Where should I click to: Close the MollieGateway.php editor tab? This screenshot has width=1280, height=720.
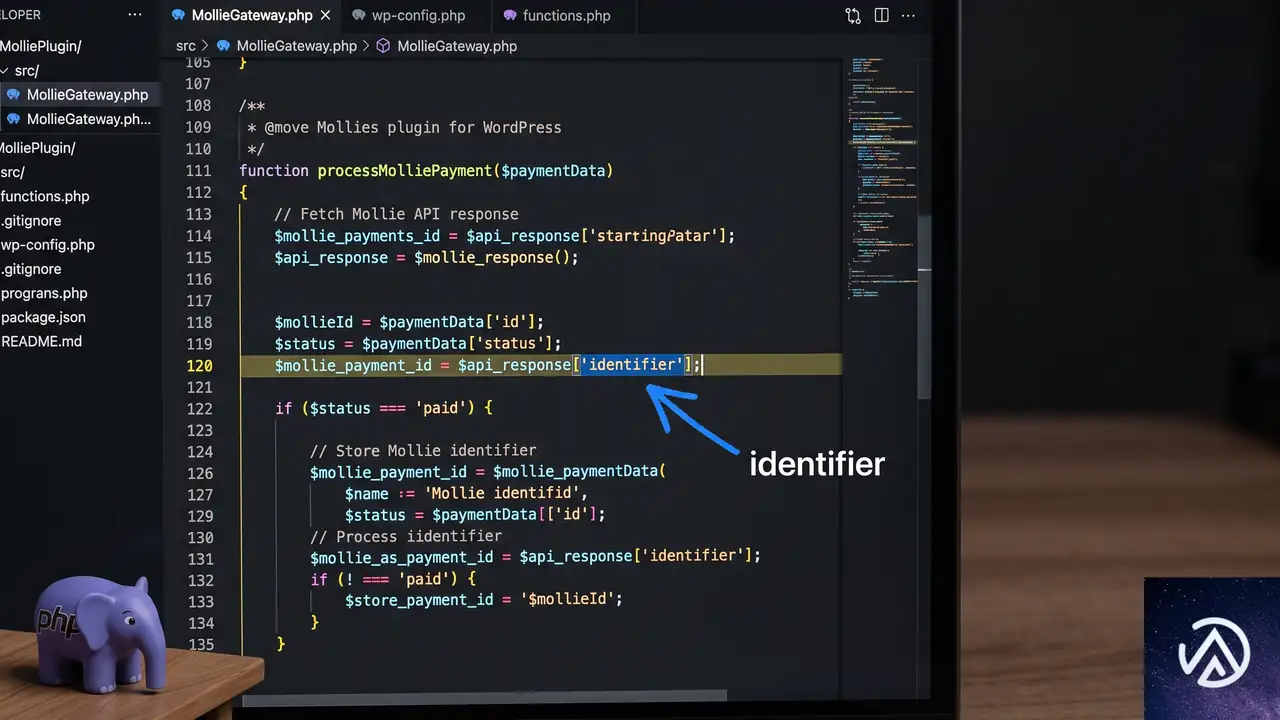[324, 16]
